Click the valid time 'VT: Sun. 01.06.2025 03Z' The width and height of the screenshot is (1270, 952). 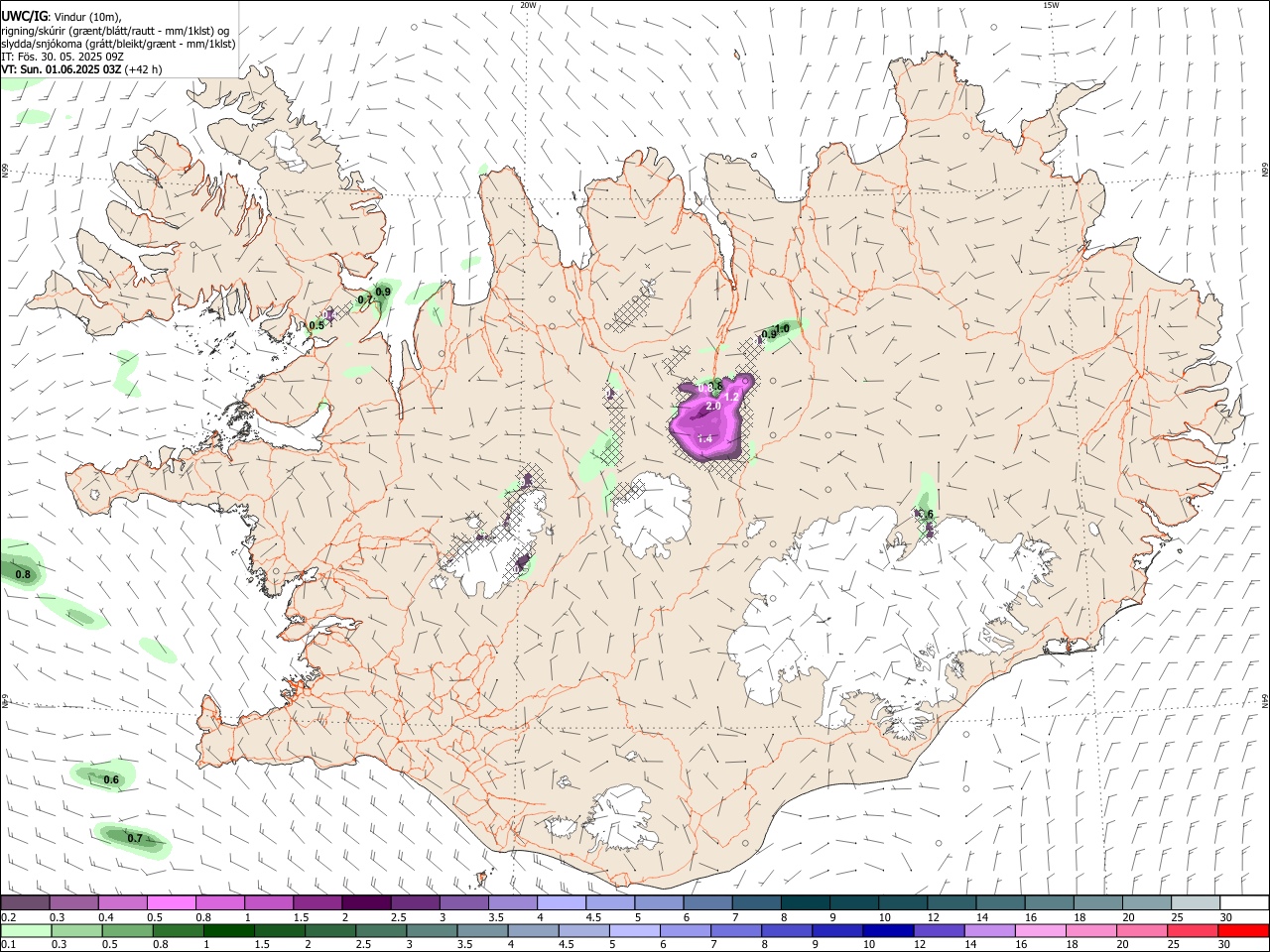pyautogui.click(x=62, y=69)
